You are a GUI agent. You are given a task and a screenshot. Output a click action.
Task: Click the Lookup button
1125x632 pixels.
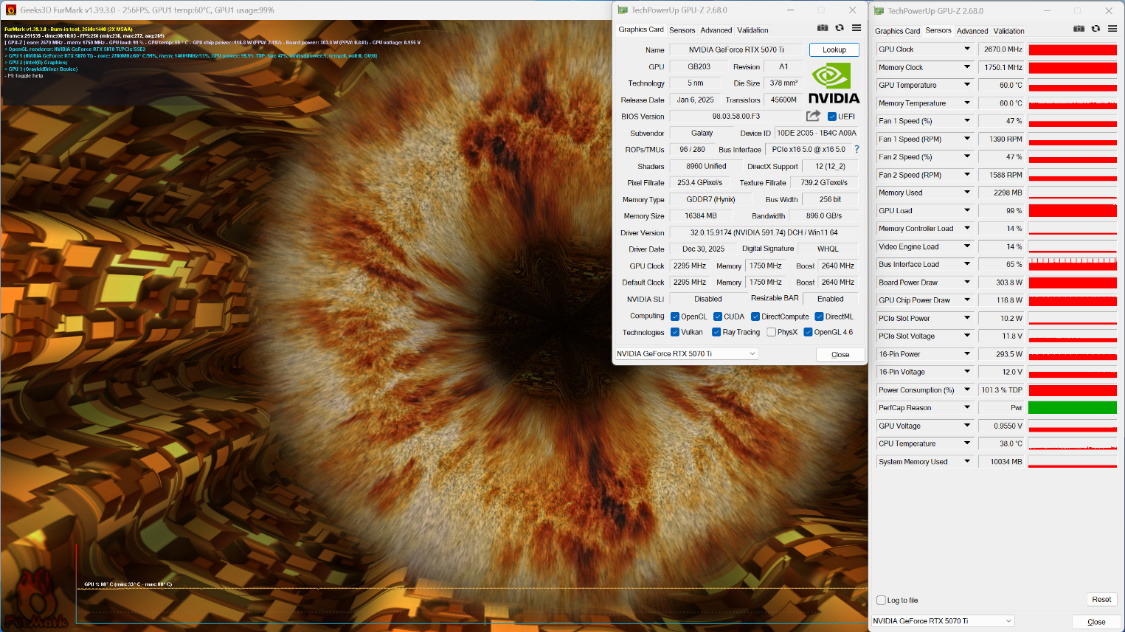(834, 49)
